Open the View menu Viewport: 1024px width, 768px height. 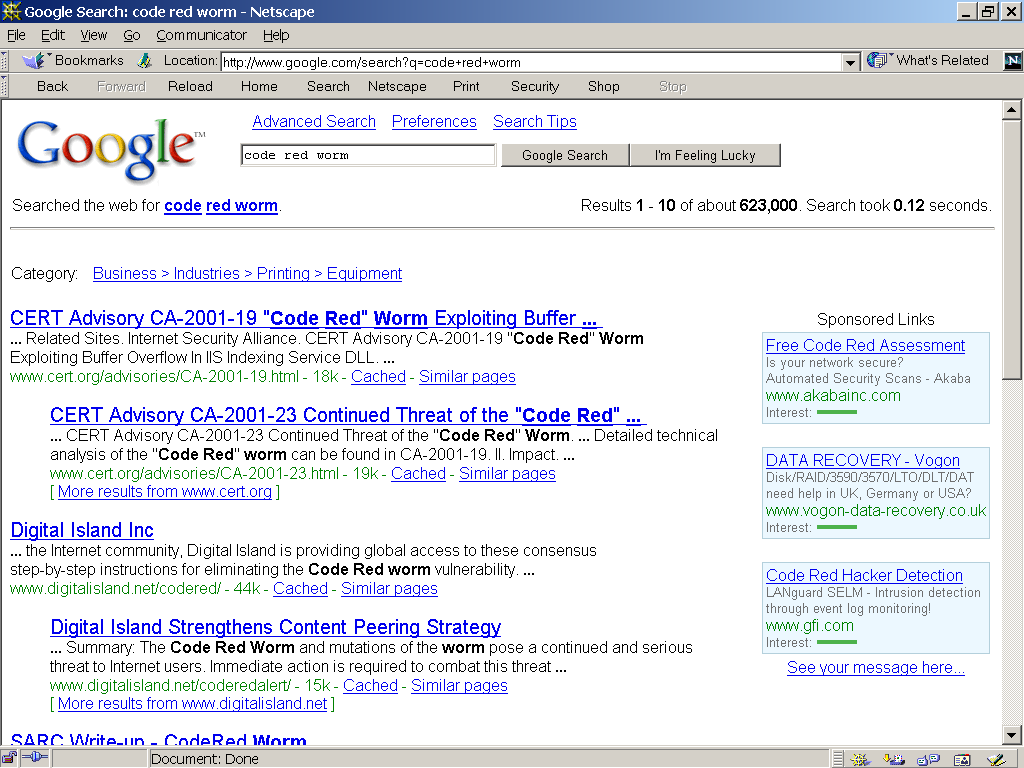(93, 35)
